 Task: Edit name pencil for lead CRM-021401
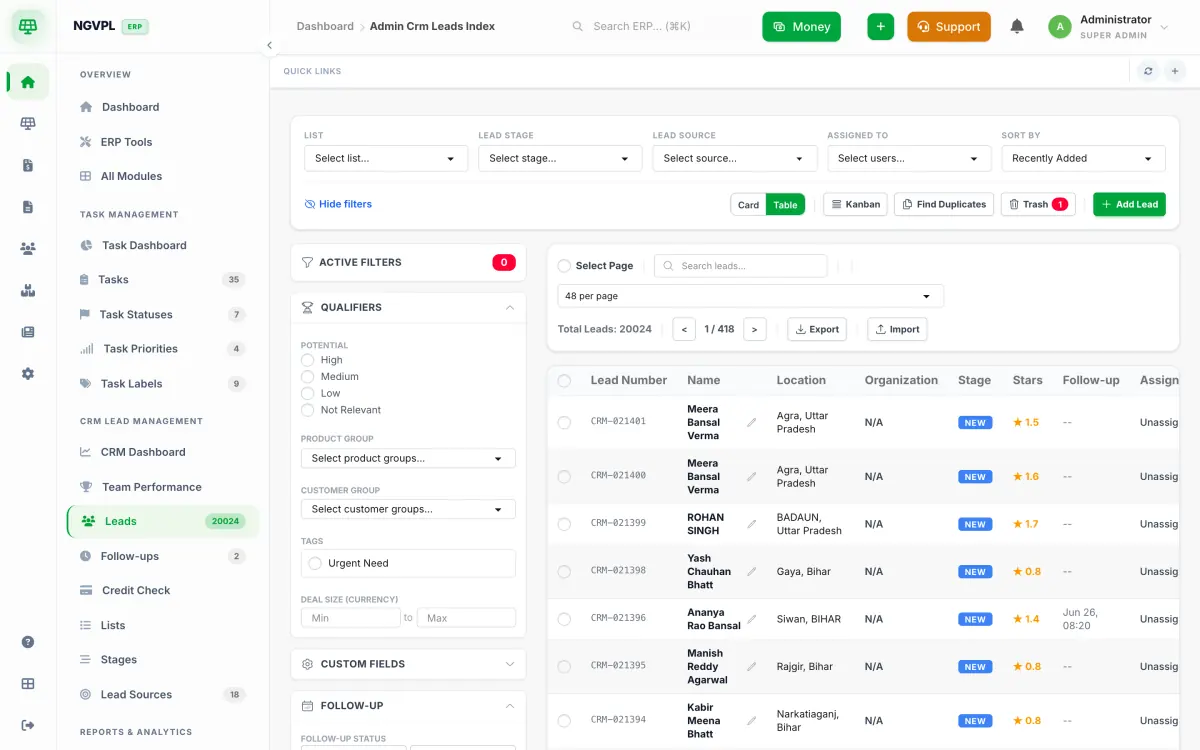click(x=752, y=422)
